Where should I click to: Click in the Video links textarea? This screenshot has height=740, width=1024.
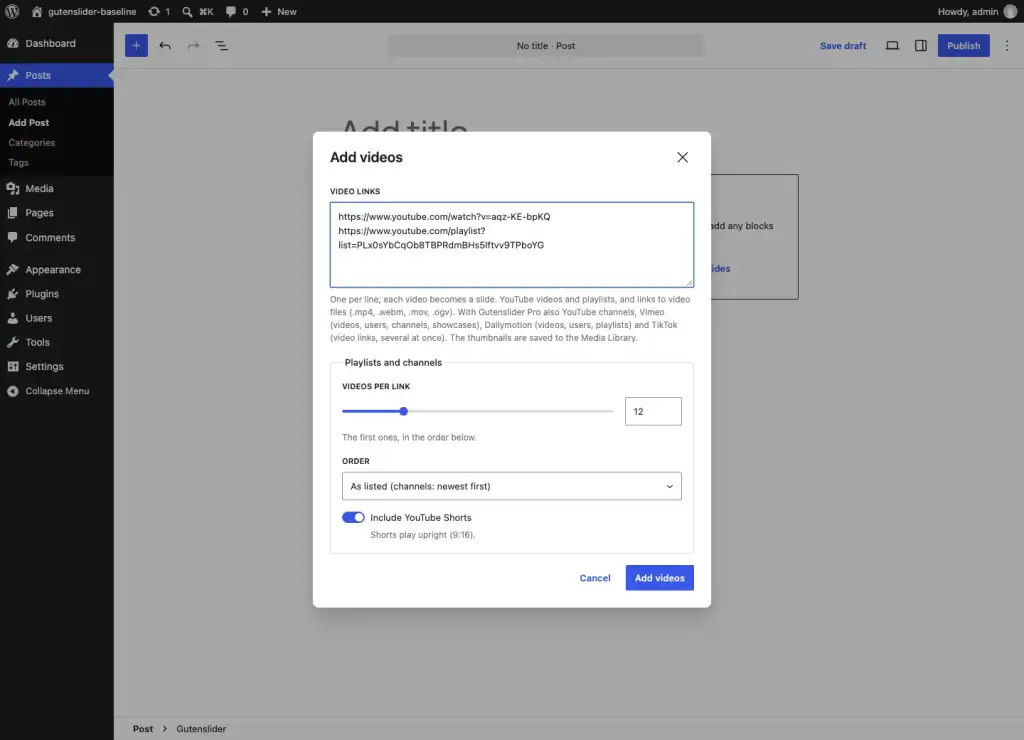[x=511, y=244]
